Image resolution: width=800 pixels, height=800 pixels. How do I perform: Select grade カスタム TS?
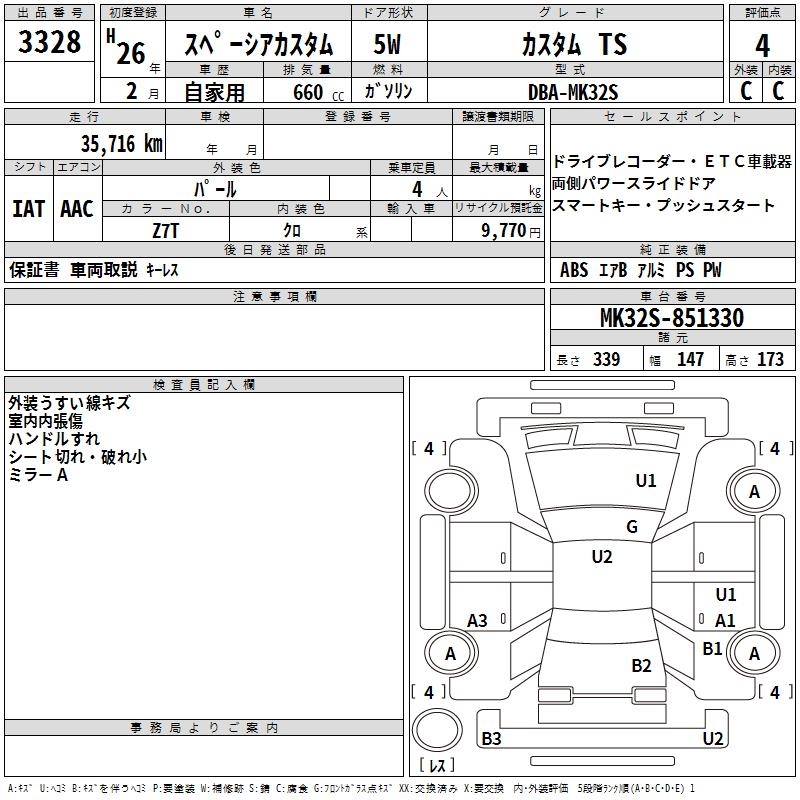click(x=574, y=44)
